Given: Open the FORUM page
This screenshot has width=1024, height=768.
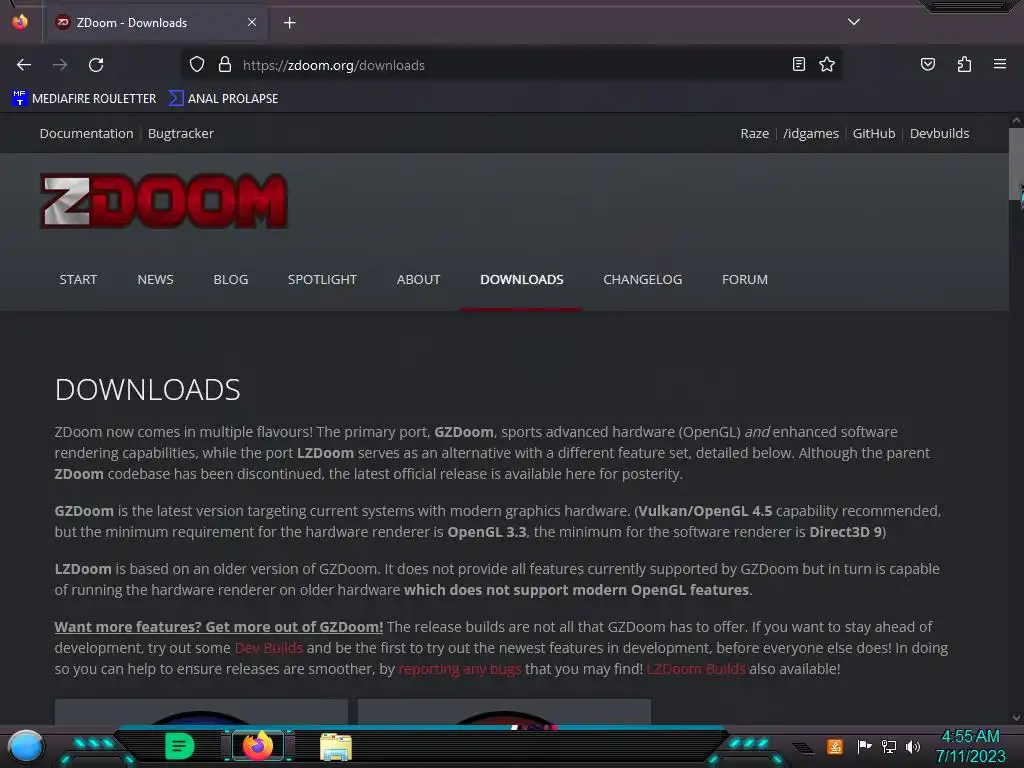Looking at the screenshot, I should (744, 280).
